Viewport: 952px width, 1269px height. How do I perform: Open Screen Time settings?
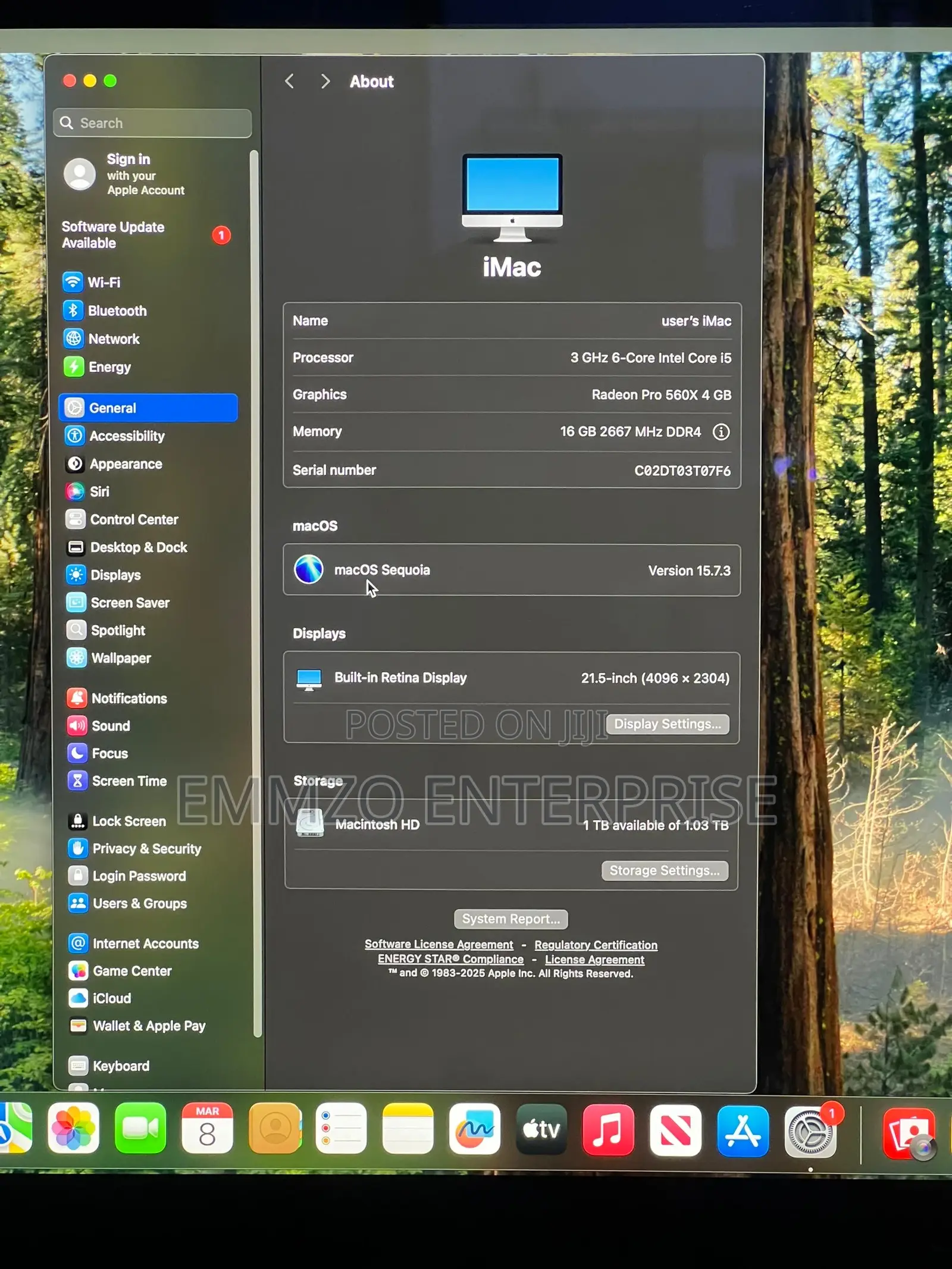(x=117, y=780)
